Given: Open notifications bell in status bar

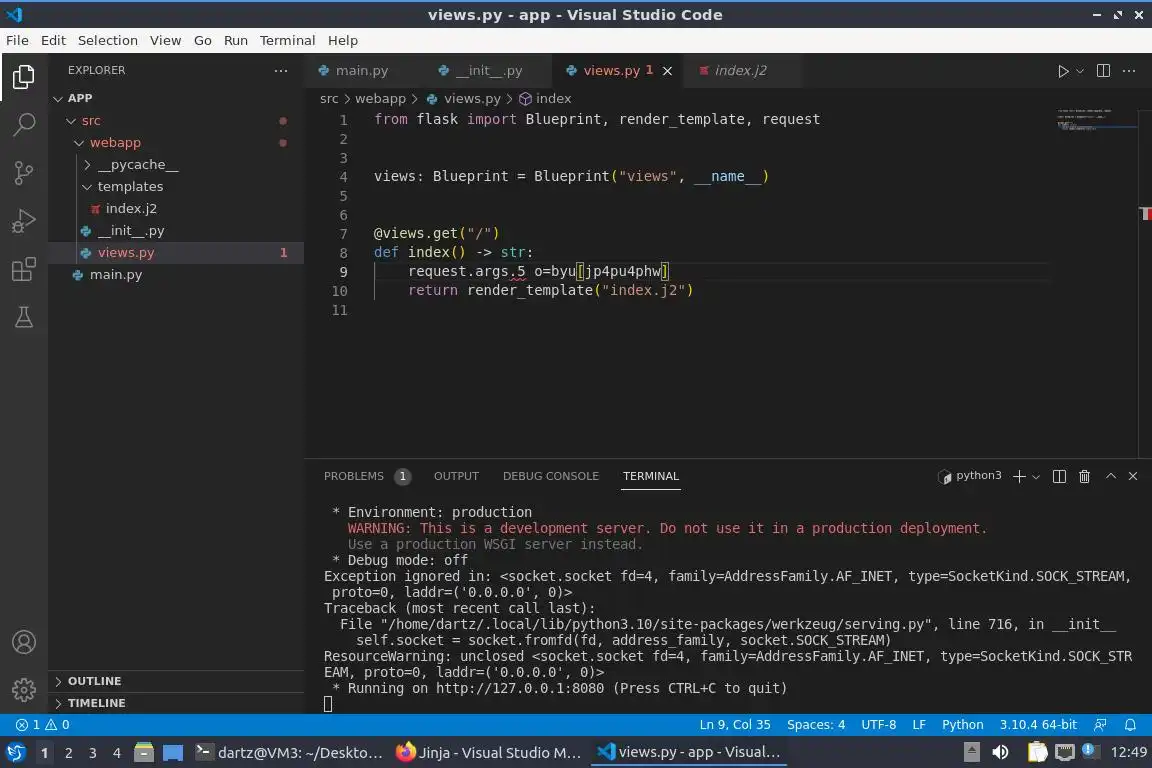Looking at the screenshot, I should click(1130, 725).
